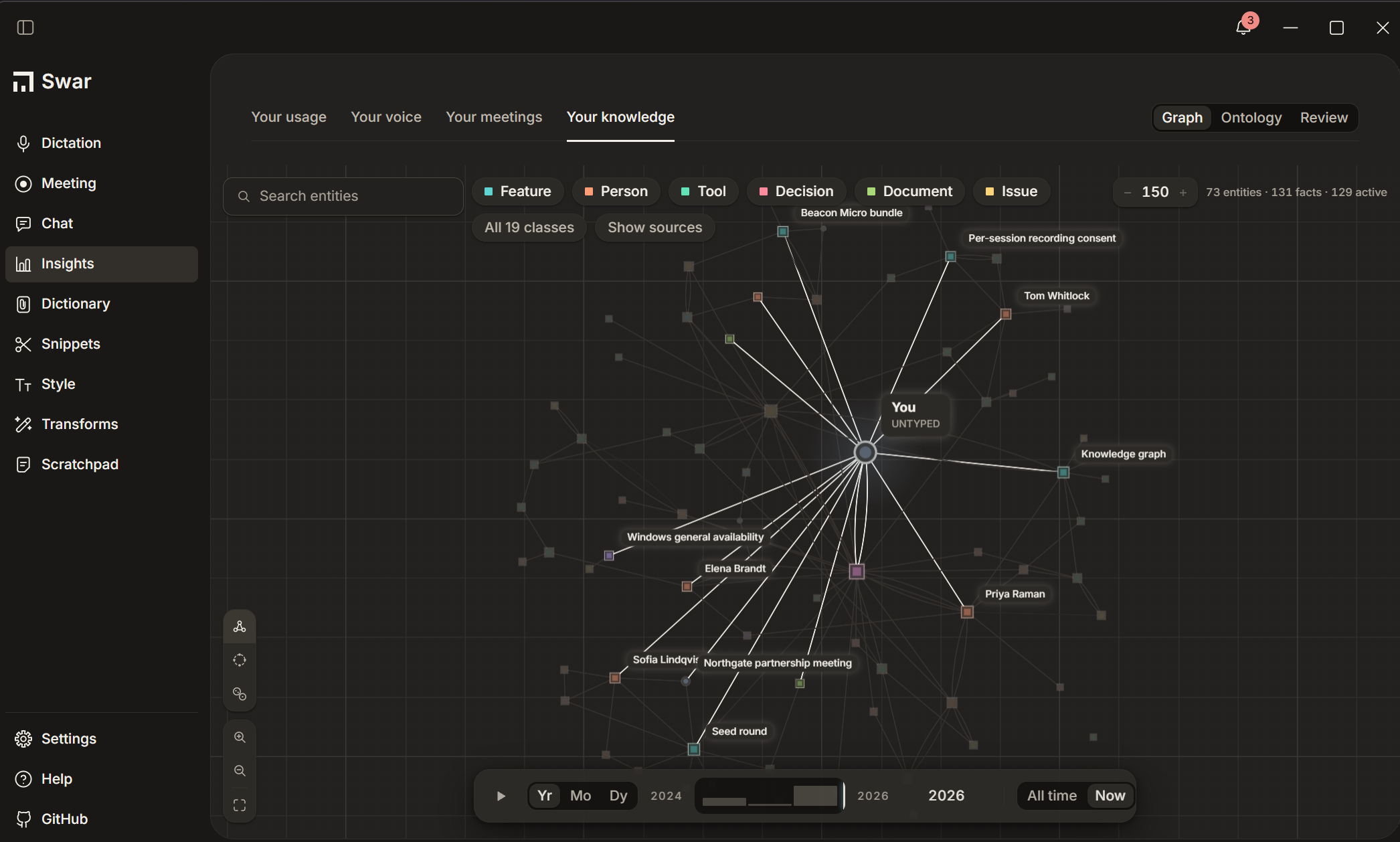Open the Help page
The width and height of the screenshot is (1400, 842).
click(102, 779)
